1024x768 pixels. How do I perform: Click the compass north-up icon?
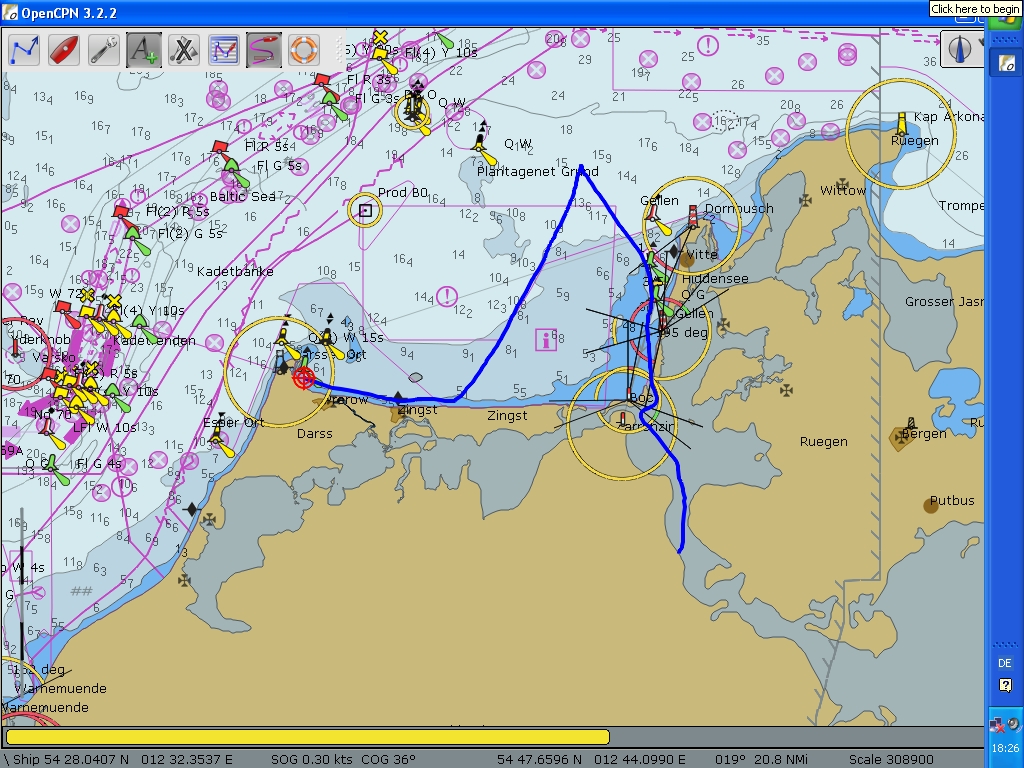[959, 49]
